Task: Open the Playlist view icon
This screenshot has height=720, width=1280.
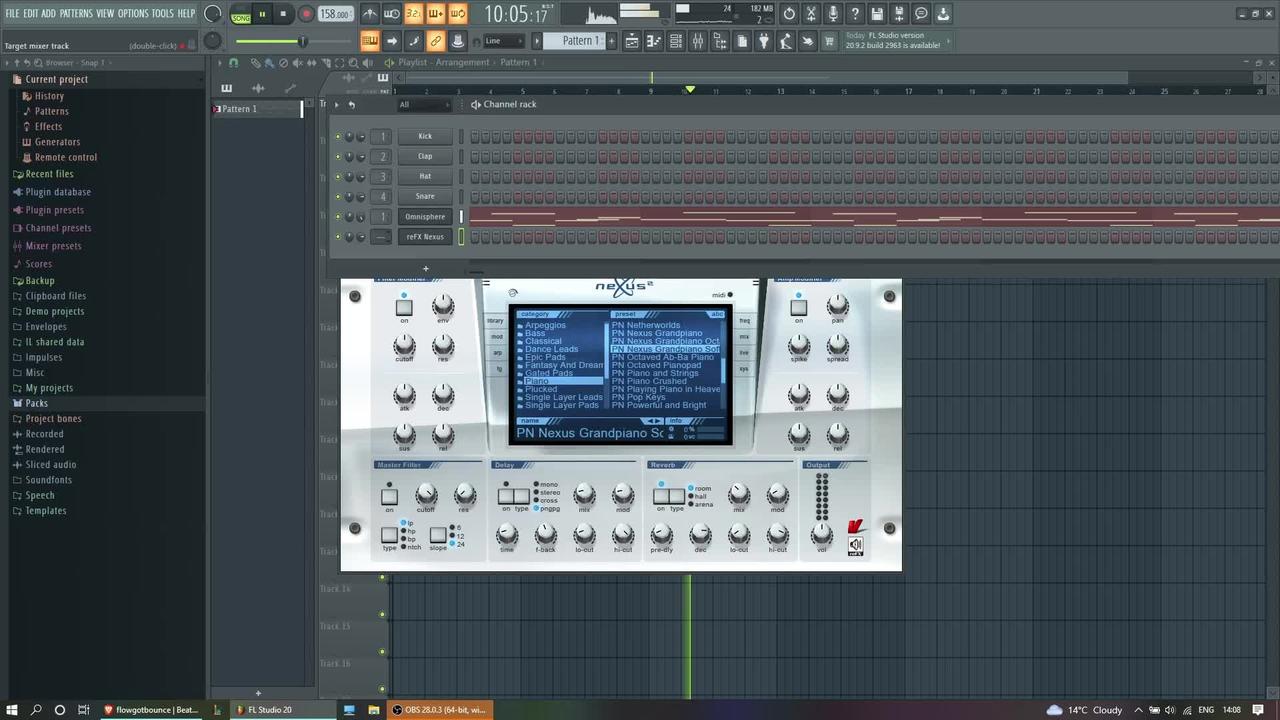Action: pos(631,41)
